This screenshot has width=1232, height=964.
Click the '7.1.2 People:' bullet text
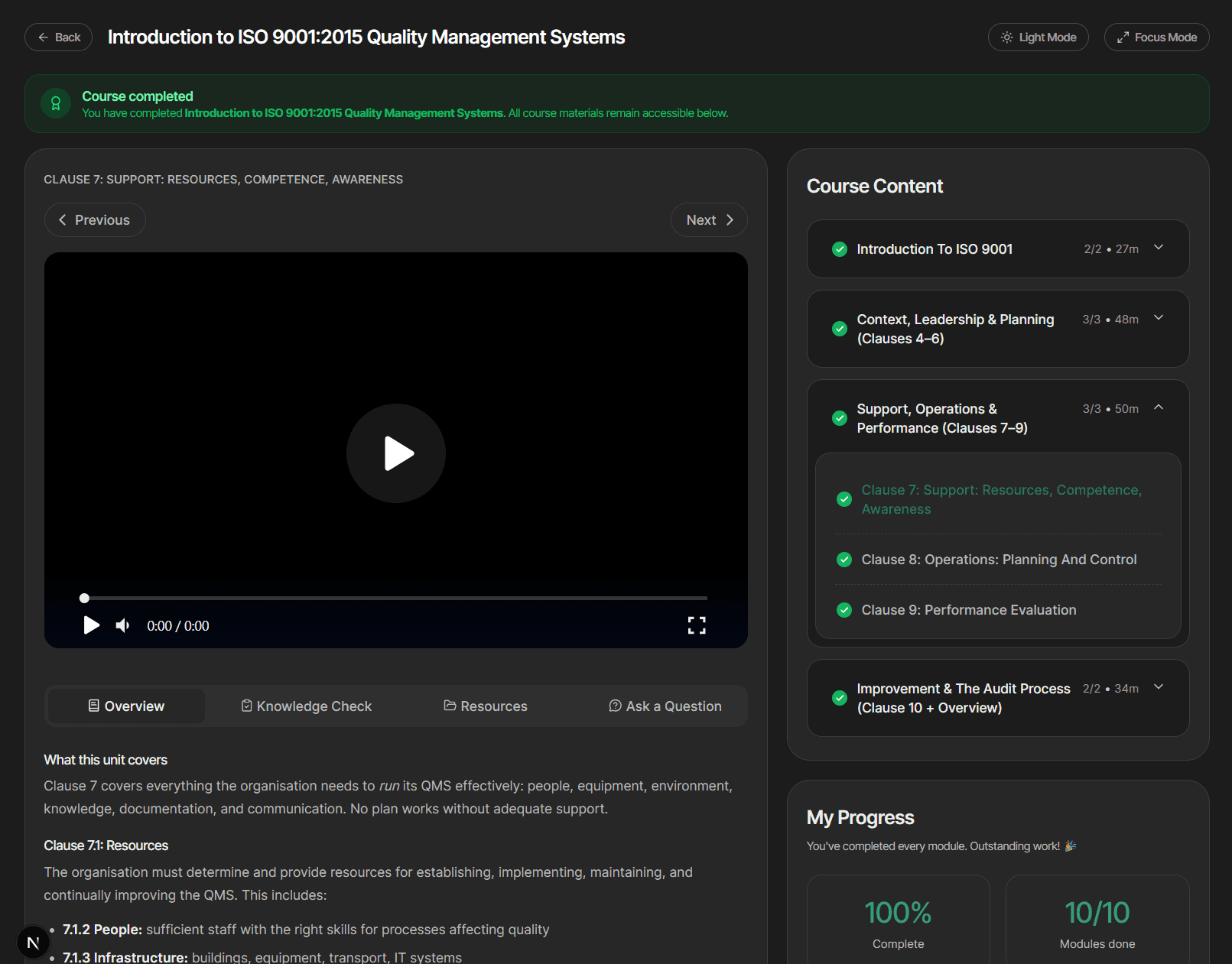coord(102,930)
